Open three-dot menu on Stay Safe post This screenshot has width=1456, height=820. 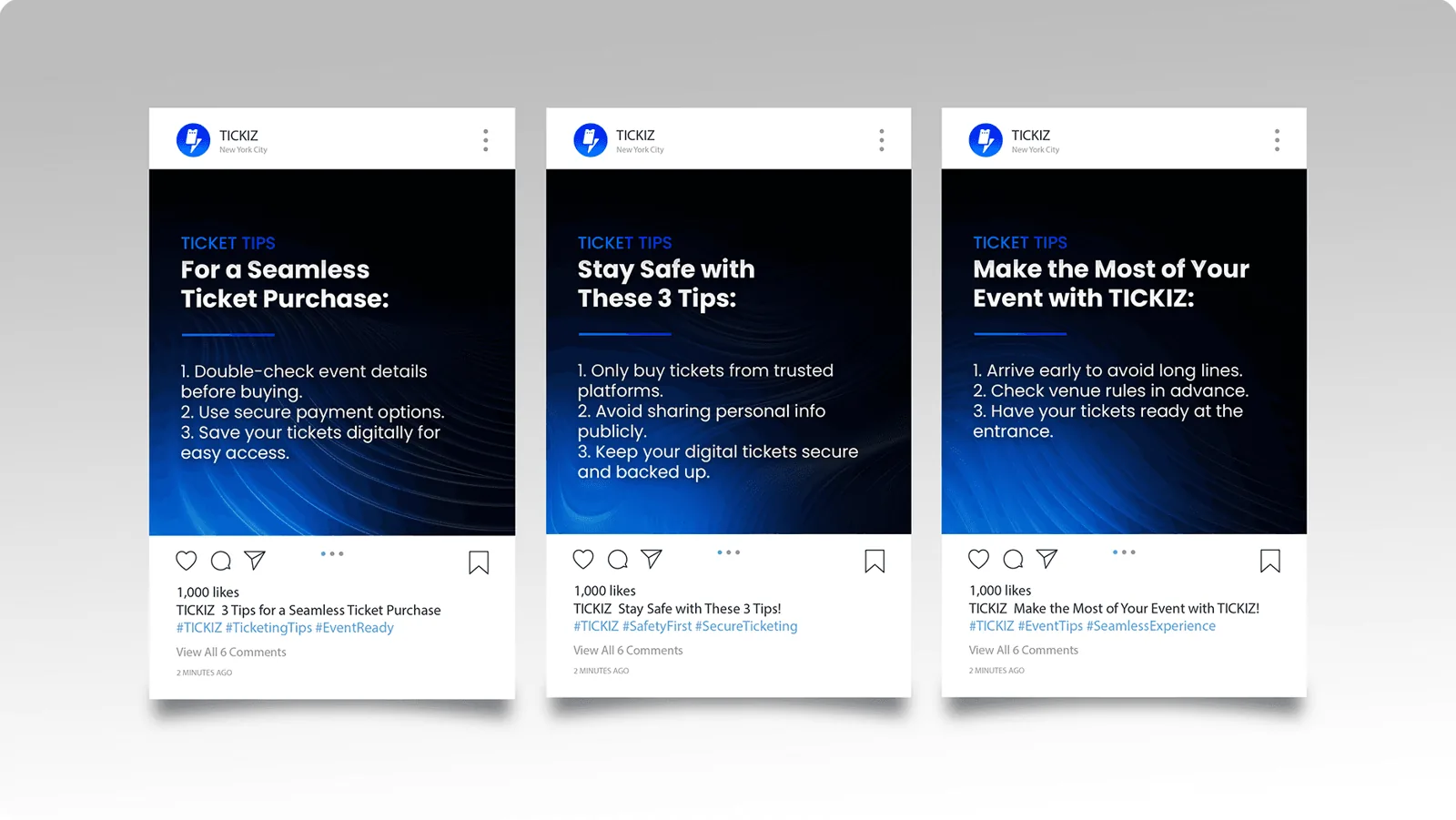(x=882, y=140)
